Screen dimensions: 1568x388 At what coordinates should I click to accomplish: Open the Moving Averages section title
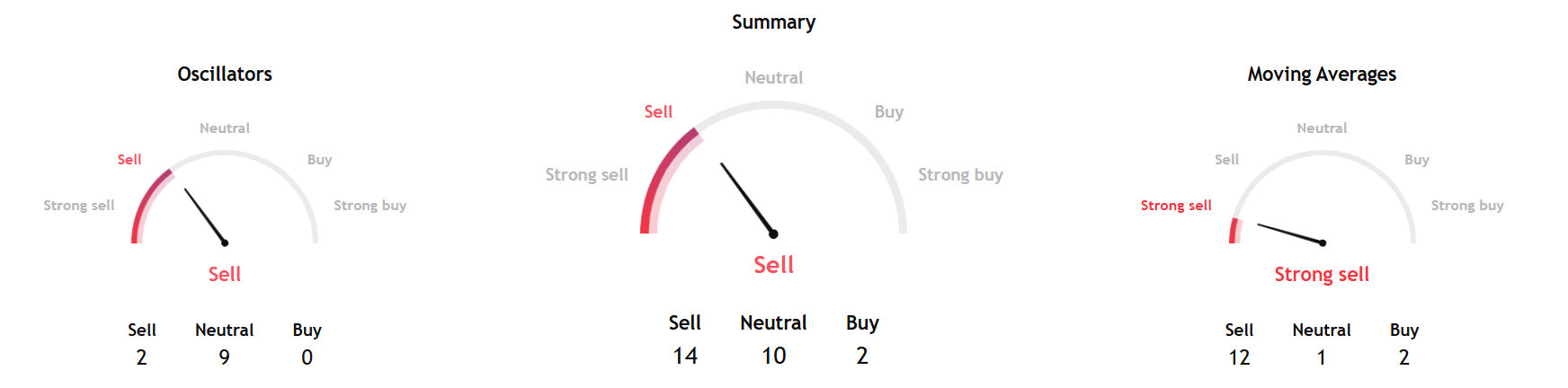pyautogui.click(x=1322, y=75)
